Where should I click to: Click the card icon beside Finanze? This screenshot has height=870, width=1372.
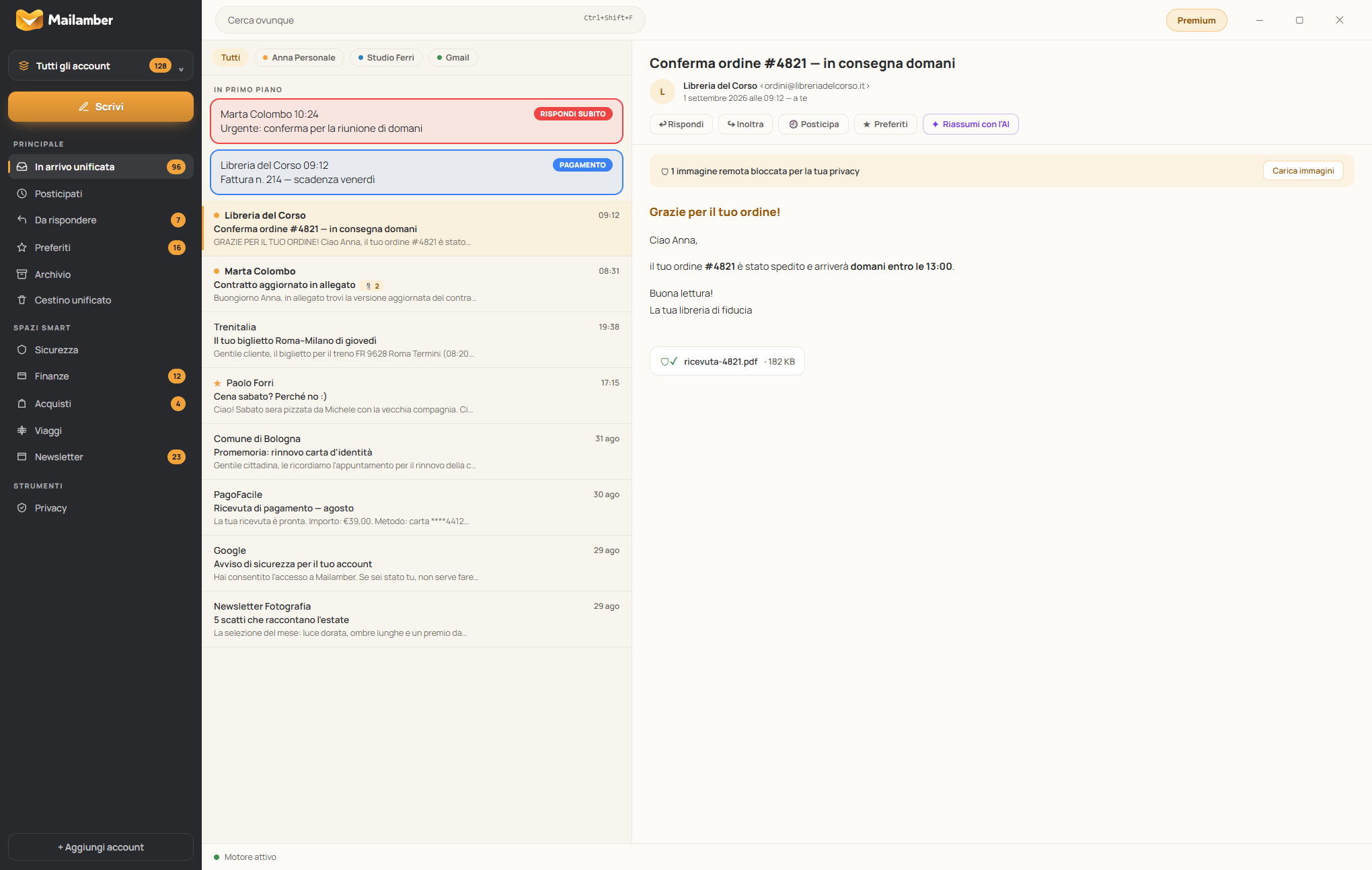(22, 376)
